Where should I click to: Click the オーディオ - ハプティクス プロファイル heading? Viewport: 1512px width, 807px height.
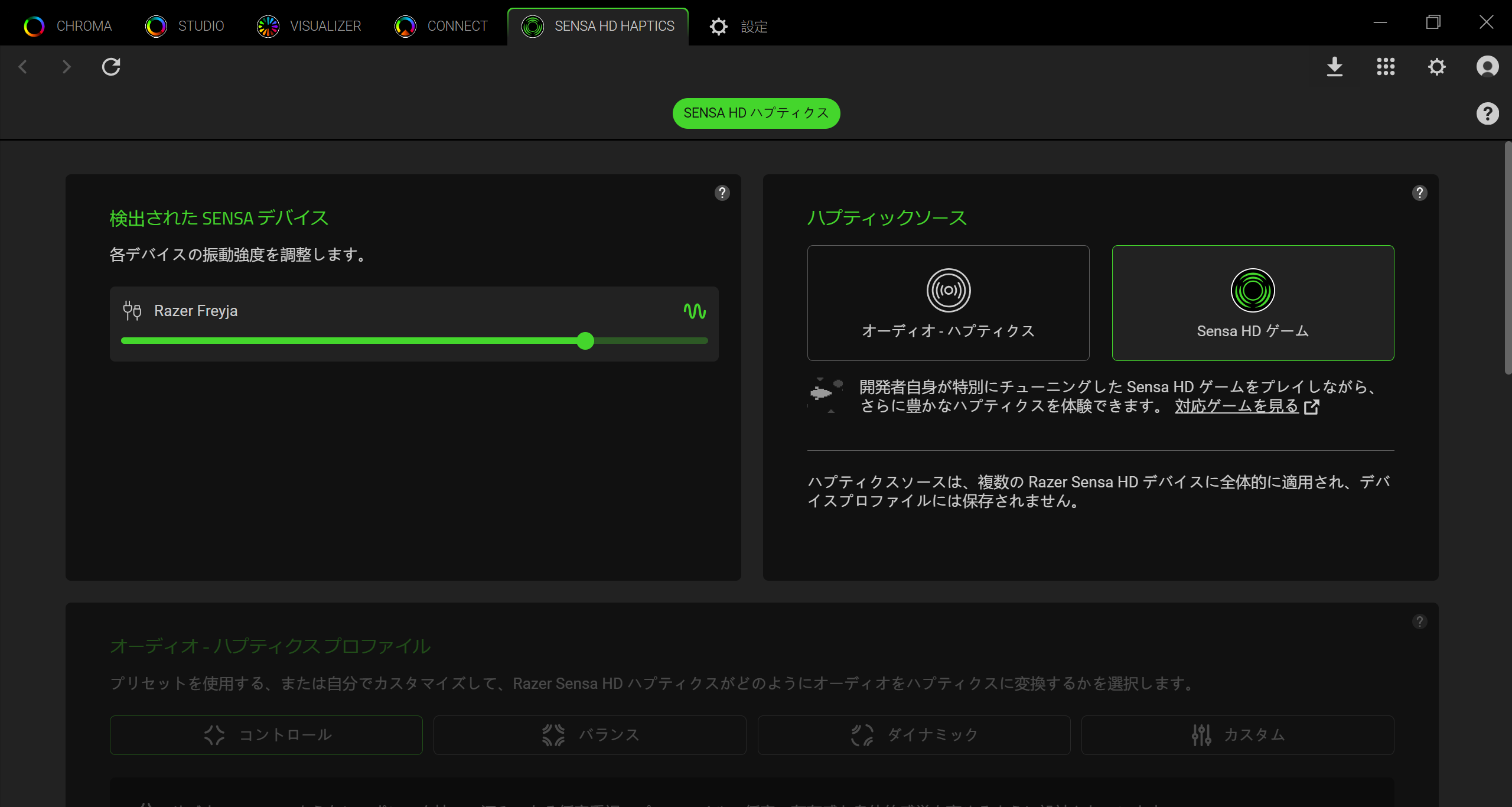[x=270, y=646]
